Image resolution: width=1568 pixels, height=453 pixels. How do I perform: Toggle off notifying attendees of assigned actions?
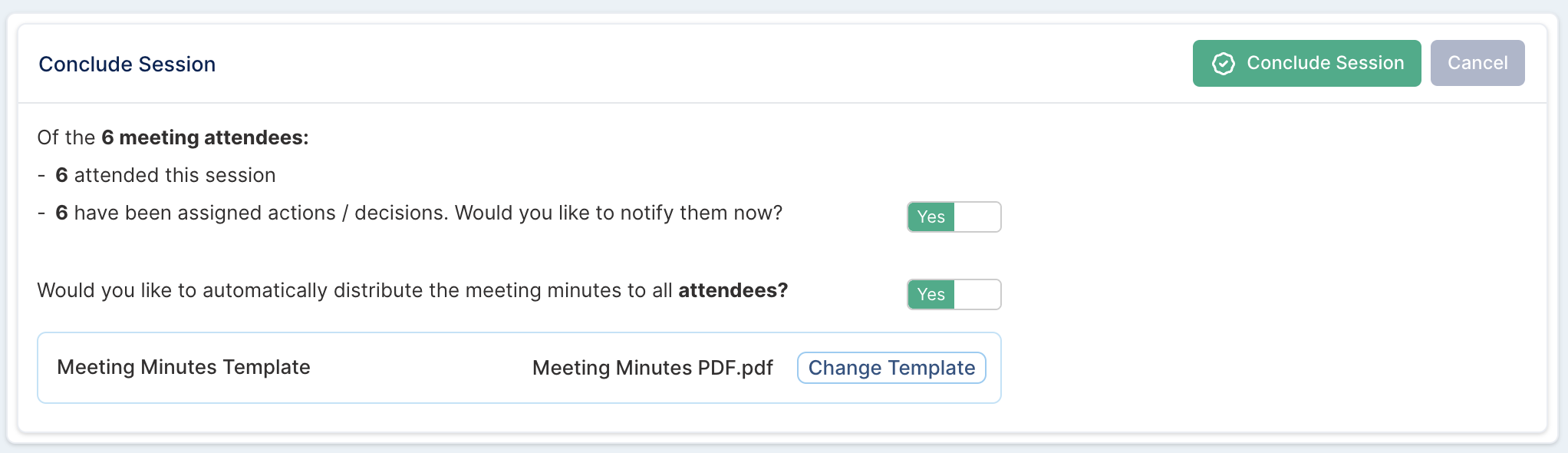click(x=954, y=217)
